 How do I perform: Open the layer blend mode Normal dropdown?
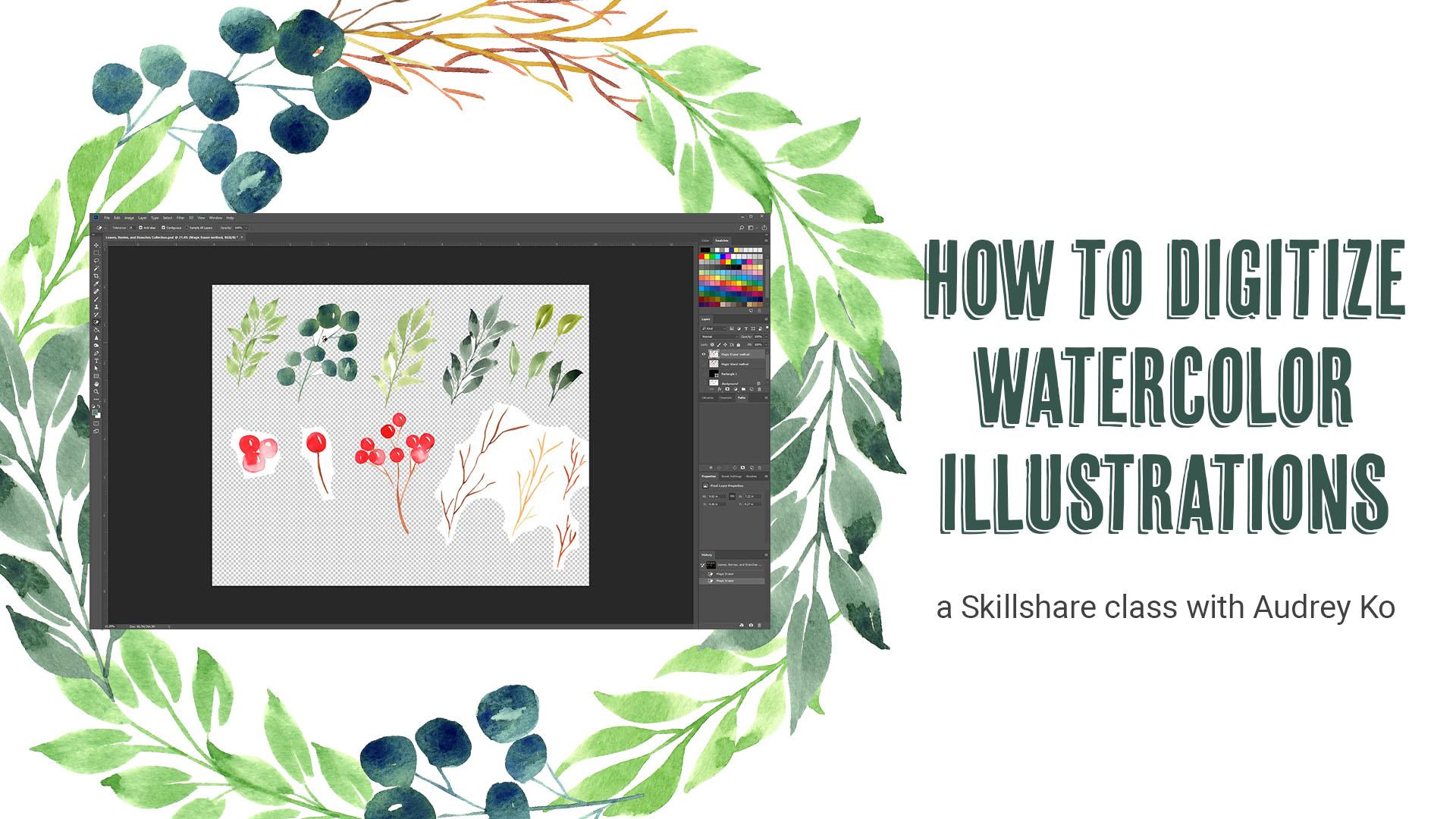tap(720, 337)
